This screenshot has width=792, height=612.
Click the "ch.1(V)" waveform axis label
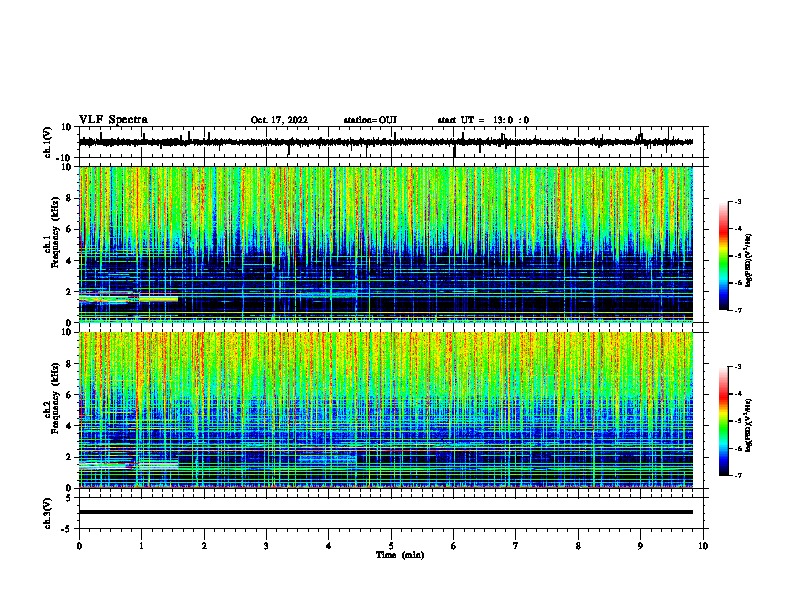pyautogui.click(x=47, y=142)
